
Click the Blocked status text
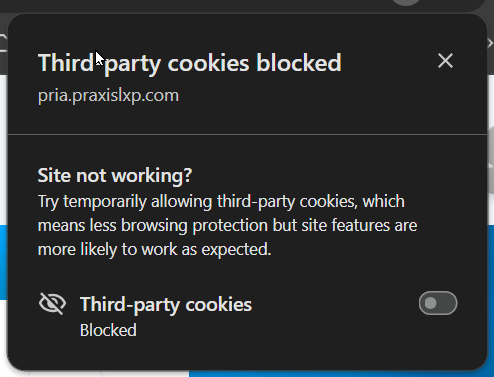click(x=108, y=330)
